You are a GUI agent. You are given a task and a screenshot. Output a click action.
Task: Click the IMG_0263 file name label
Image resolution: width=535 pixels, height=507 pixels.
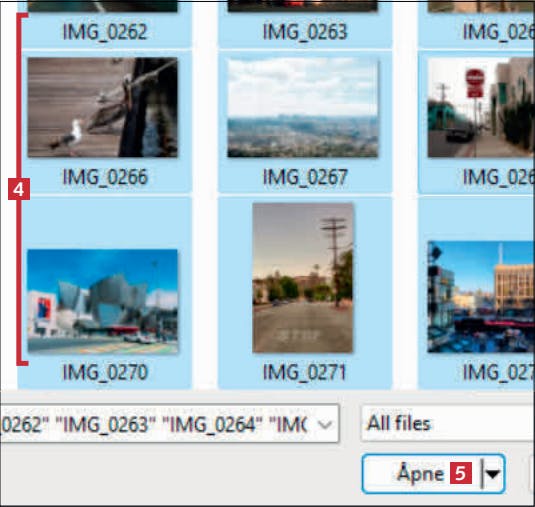(305, 32)
